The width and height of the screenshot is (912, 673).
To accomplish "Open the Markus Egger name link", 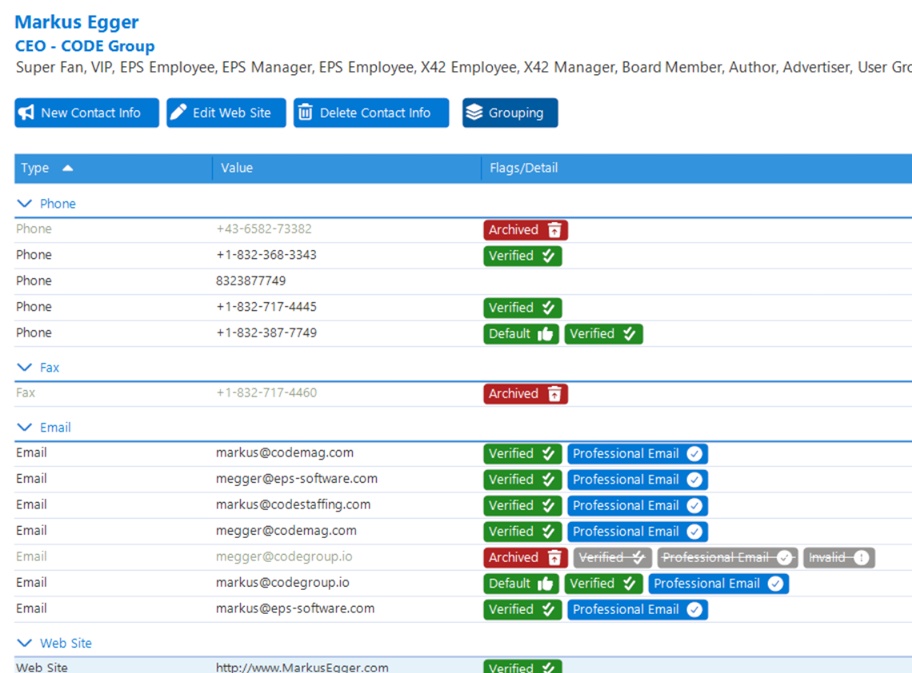I will pos(76,22).
